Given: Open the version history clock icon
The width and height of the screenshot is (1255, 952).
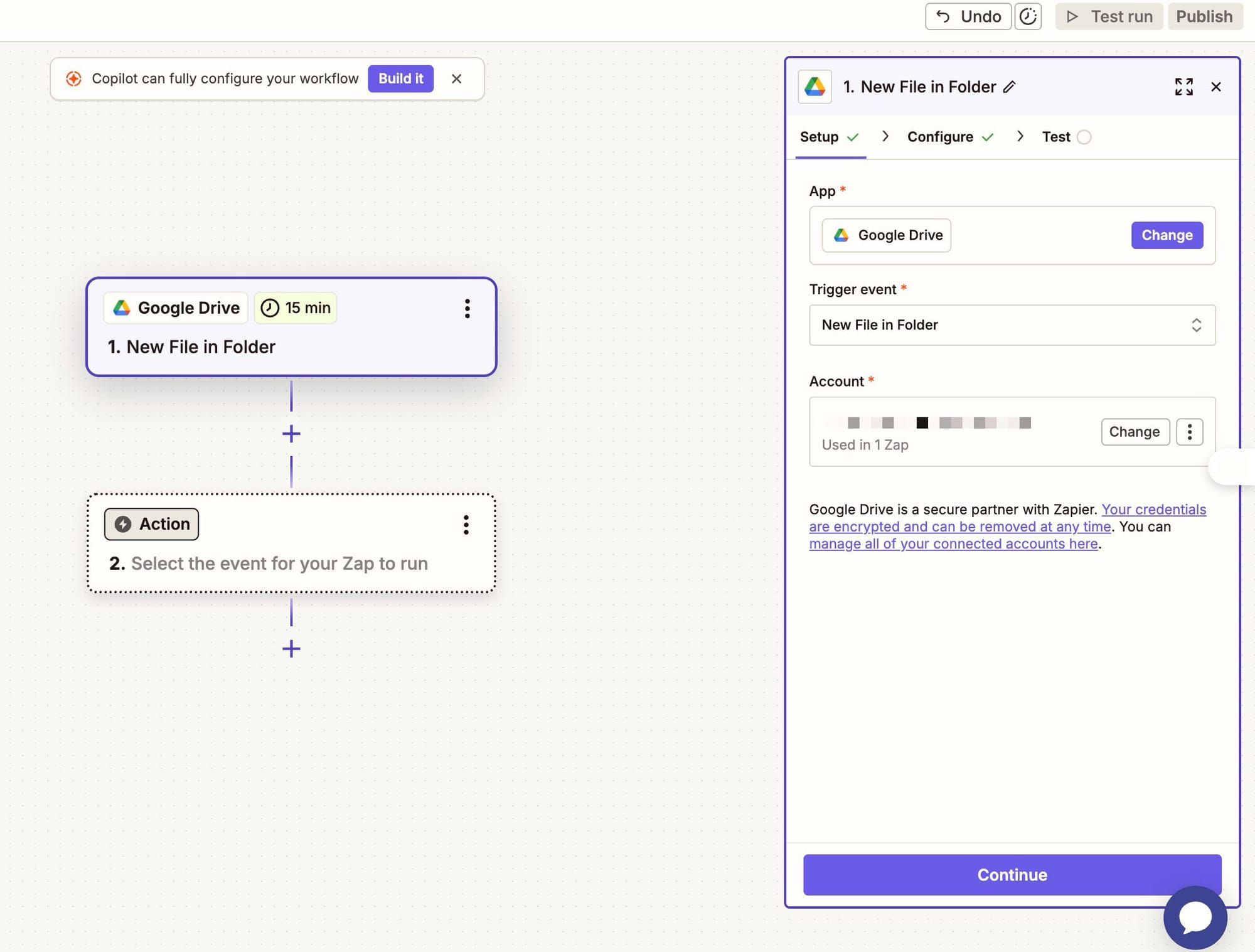Looking at the screenshot, I should (x=1028, y=16).
